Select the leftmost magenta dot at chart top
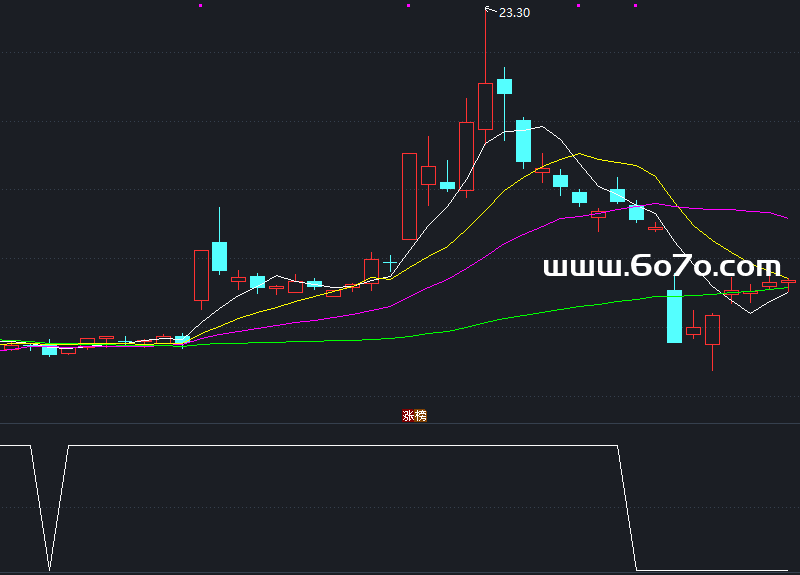The image size is (800, 575). click(201, 6)
